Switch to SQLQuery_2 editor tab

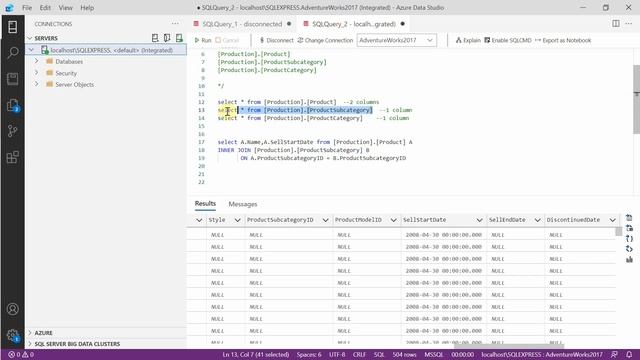click(x=353, y=24)
